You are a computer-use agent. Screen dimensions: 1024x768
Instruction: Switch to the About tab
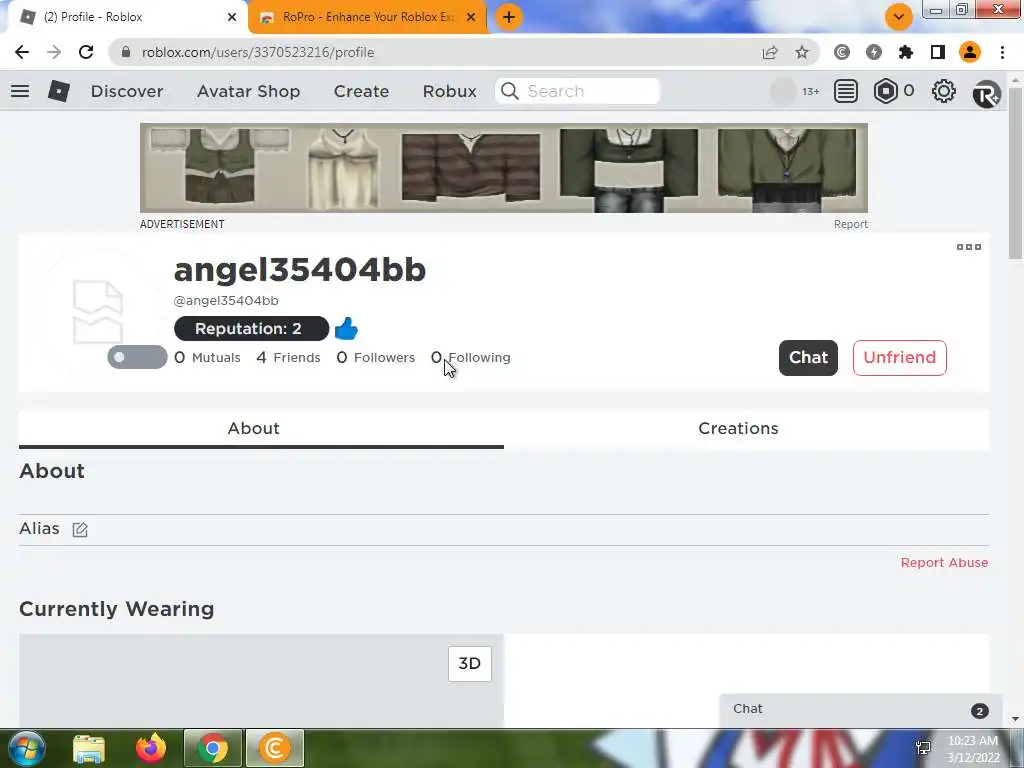coord(261,428)
